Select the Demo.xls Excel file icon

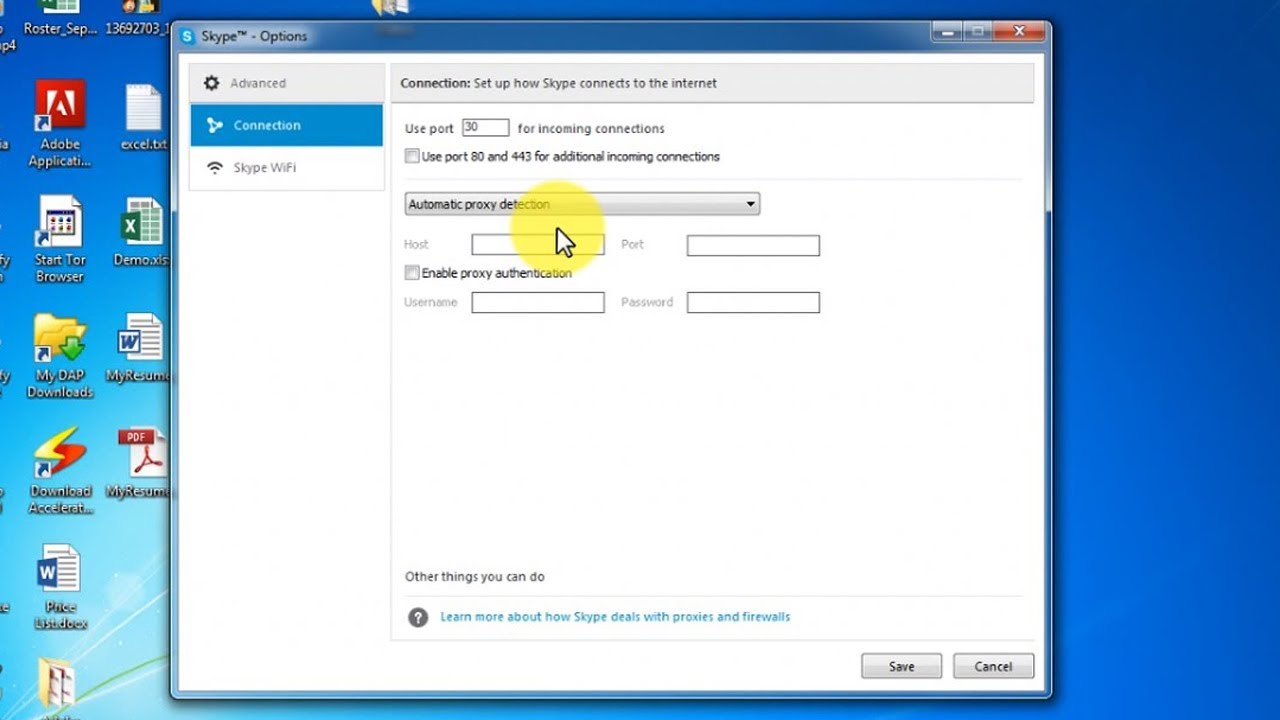143,233
